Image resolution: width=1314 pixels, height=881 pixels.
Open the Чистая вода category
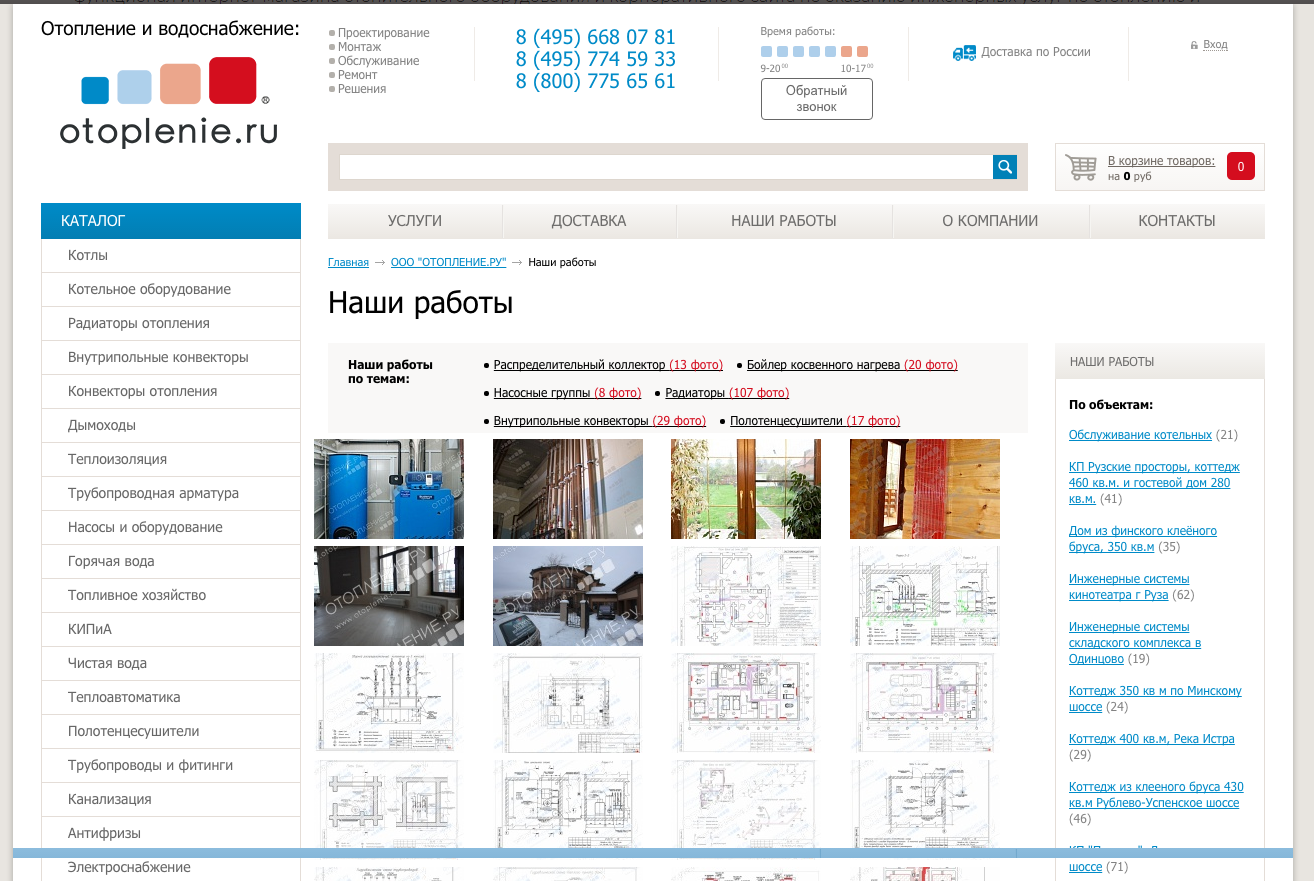[171, 664]
